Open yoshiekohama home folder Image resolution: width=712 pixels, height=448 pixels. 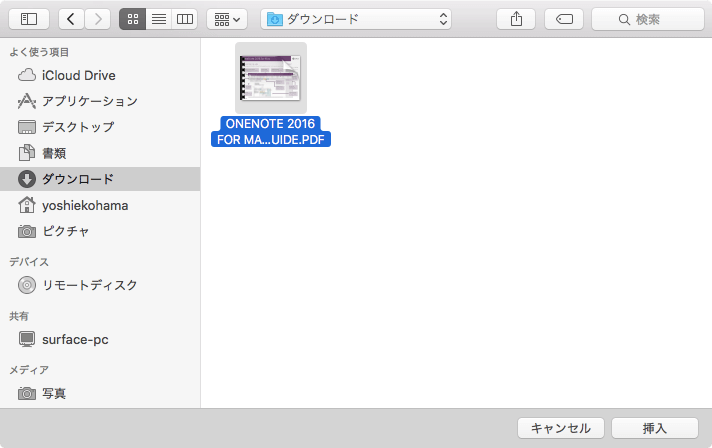point(100,205)
